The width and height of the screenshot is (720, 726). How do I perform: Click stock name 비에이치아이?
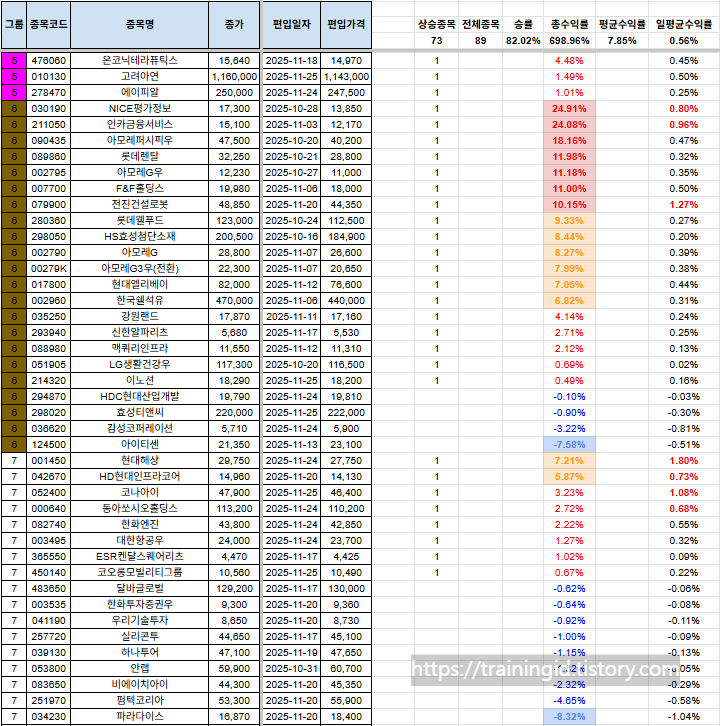tap(139, 685)
